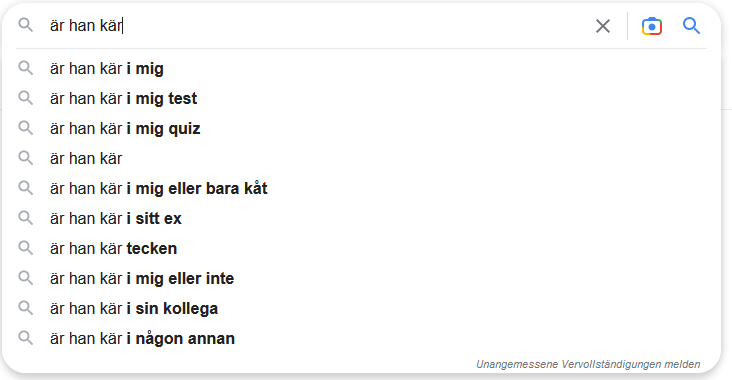Open Google Lens camera search
The height and width of the screenshot is (380, 732).
[x=652, y=26]
